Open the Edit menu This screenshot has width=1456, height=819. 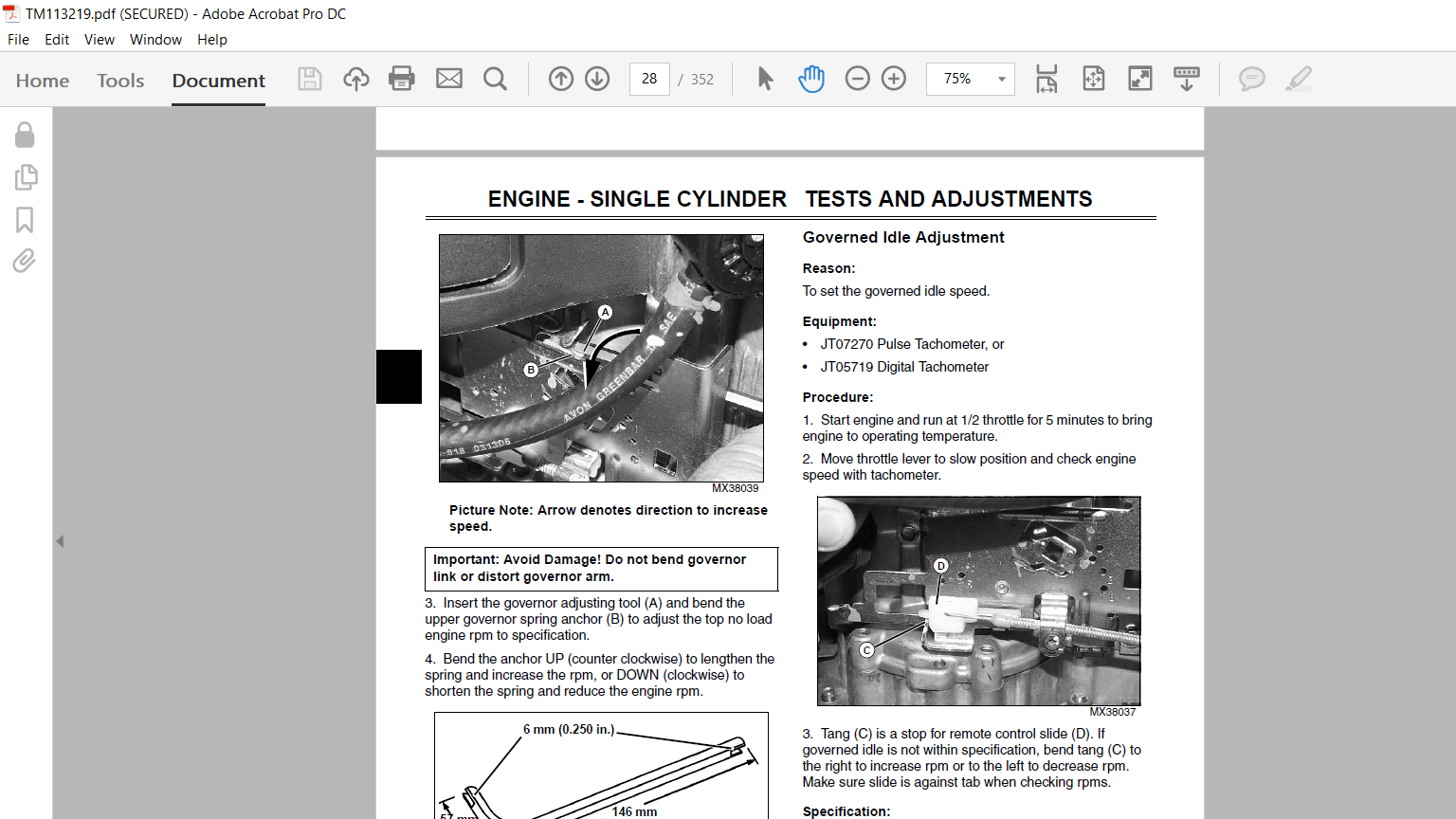[x=57, y=39]
